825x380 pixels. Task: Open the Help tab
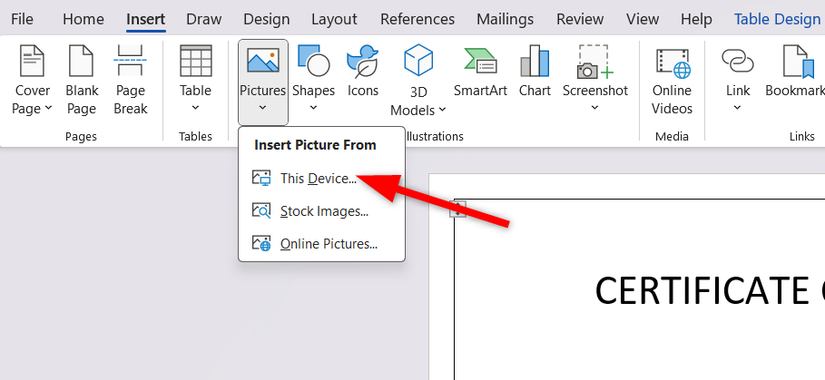pos(696,19)
